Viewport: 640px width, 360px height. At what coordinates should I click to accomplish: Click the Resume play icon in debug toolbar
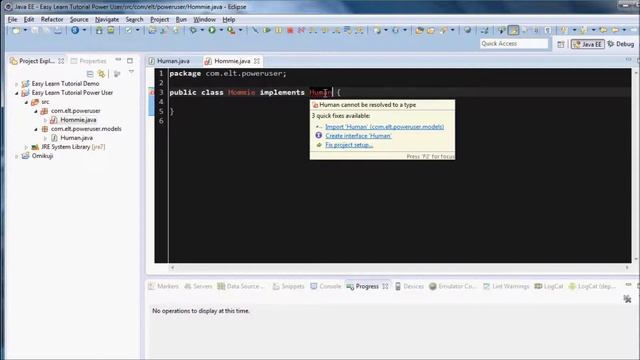(x=267, y=30)
